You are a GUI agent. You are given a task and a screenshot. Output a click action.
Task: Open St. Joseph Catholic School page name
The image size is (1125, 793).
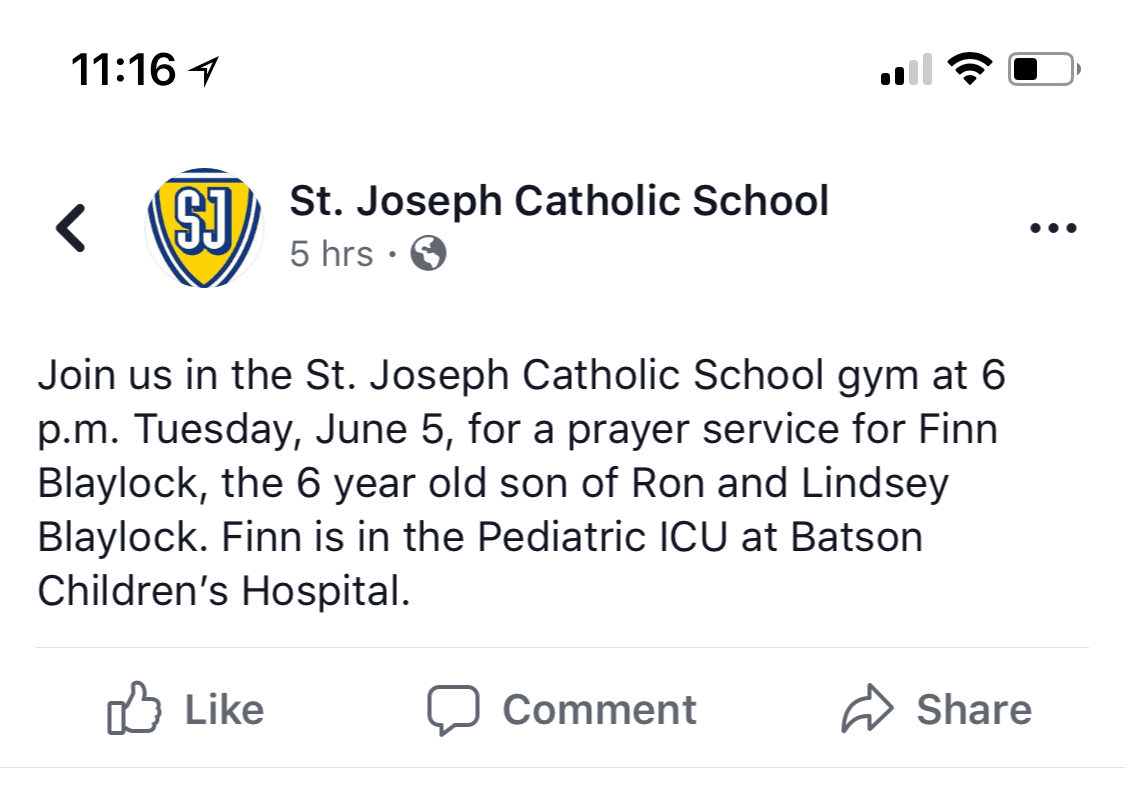point(559,200)
